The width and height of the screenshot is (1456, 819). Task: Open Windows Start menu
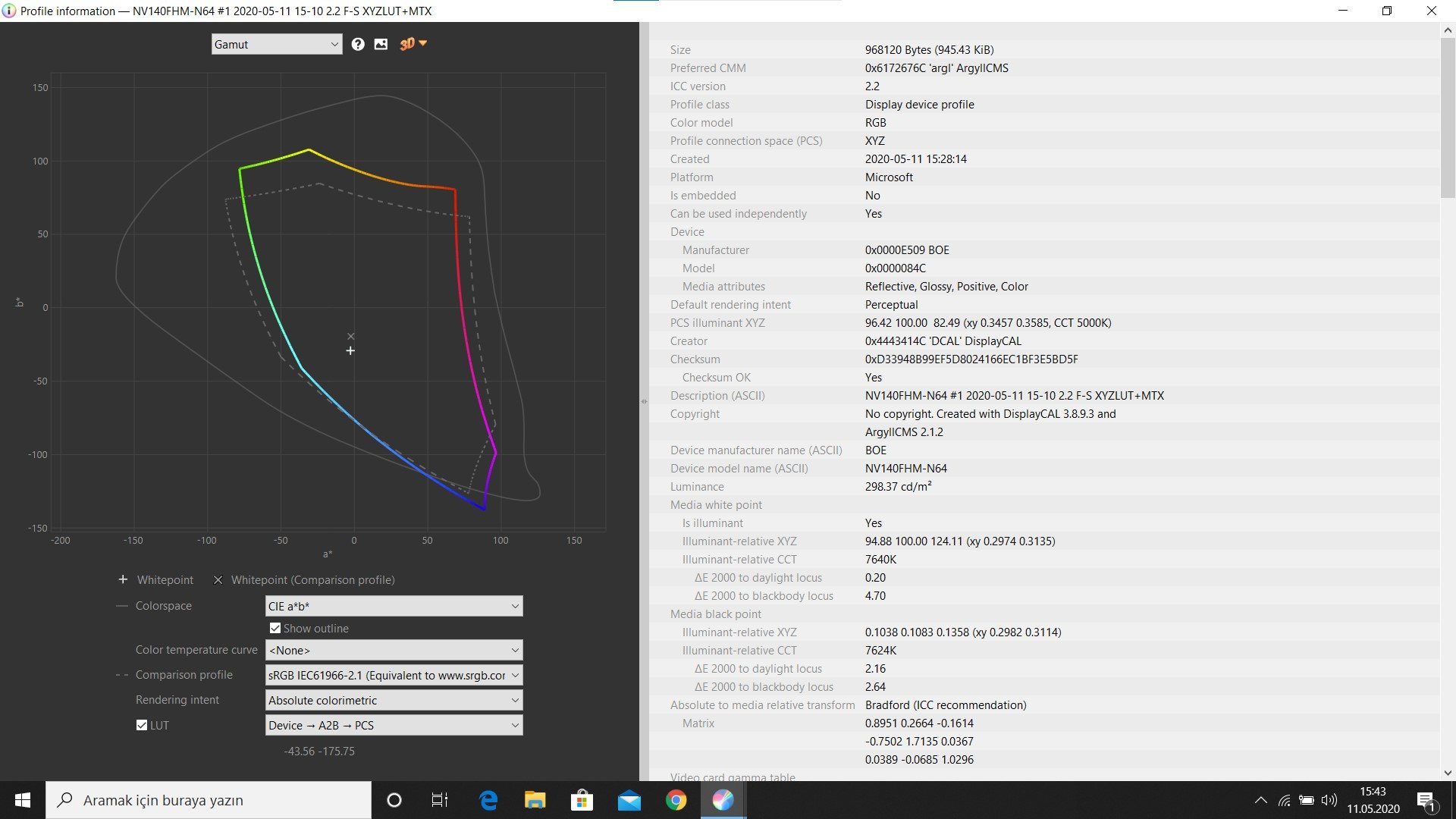(x=23, y=800)
